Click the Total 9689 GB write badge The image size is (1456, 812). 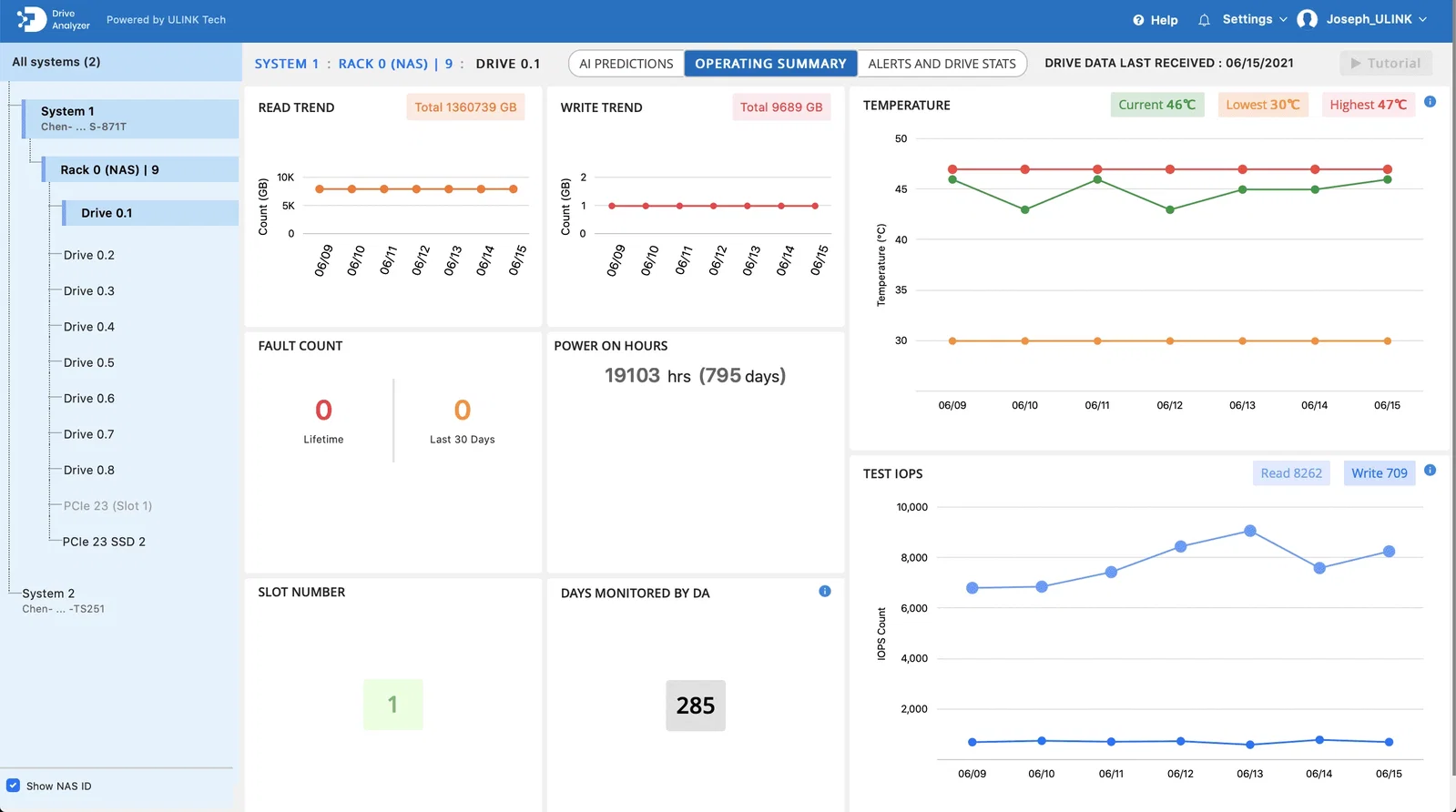(x=781, y=107)
